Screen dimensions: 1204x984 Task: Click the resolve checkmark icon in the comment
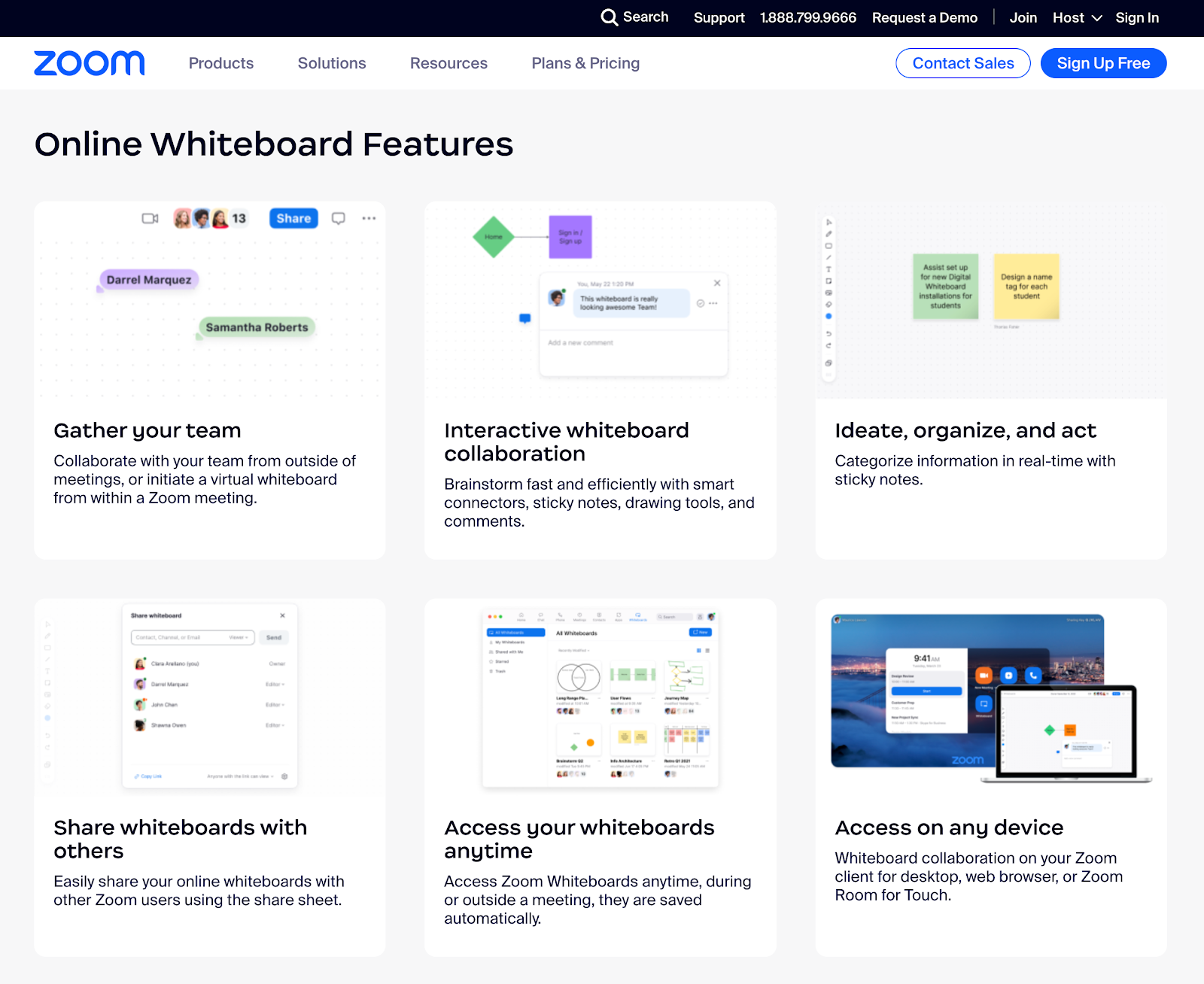(701, 303)
